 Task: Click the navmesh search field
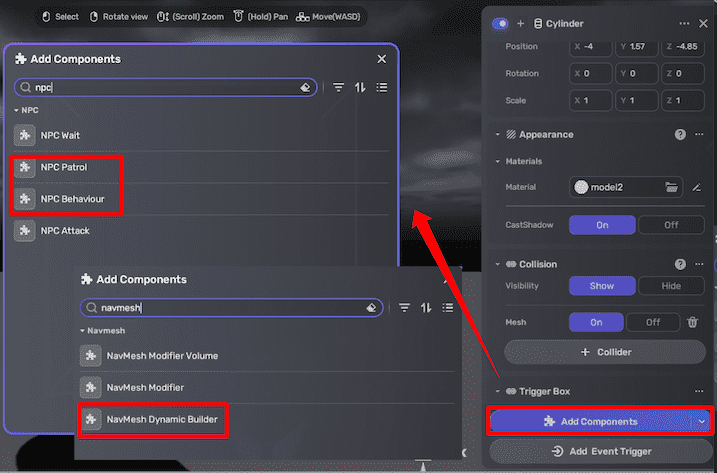click(x=231, y=308)
